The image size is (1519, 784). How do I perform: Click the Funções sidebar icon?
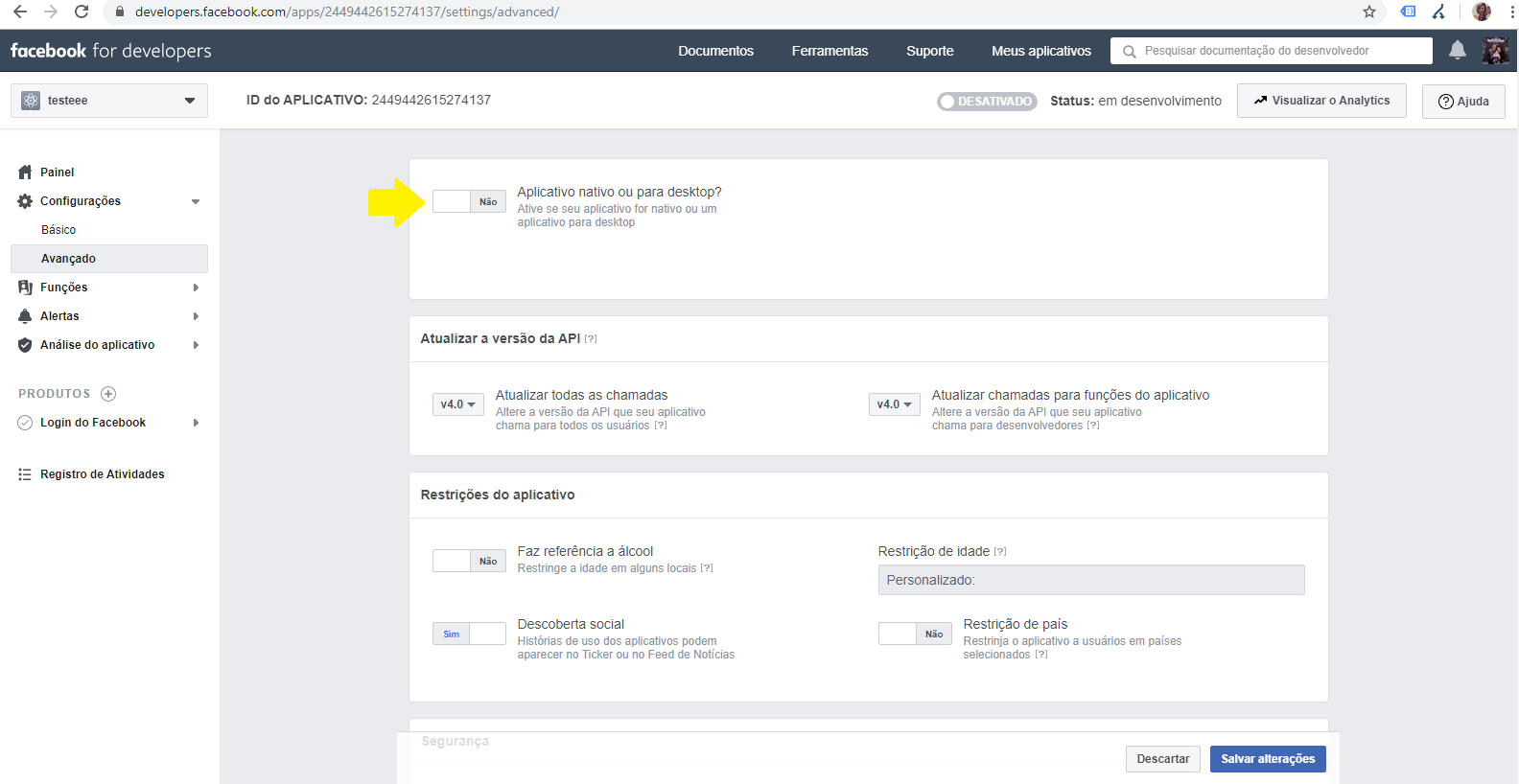[x=25, y=288]
